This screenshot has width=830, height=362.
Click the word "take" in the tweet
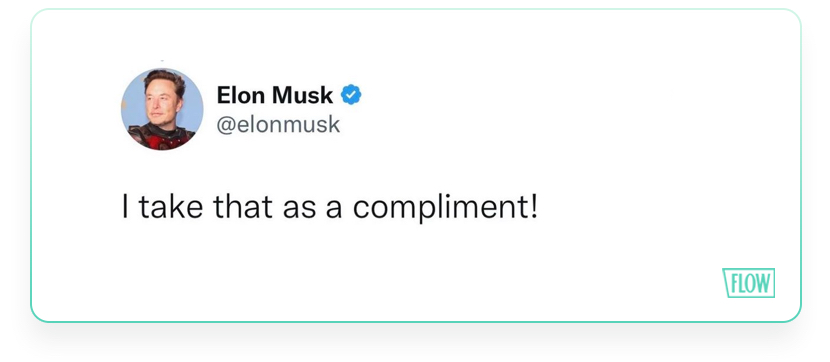tap(171, 206)
